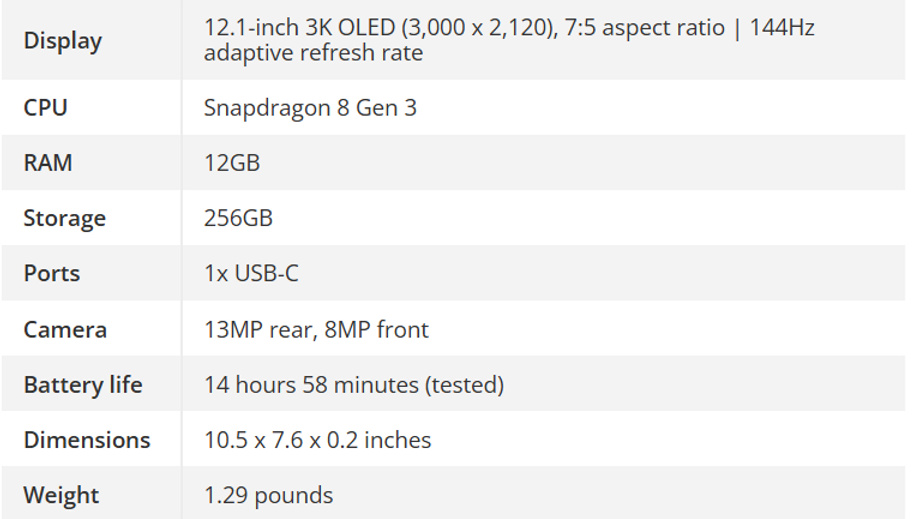Image resolution: width=919 pixels, height=519 pixels.
Task: Select the 256GB storage value
Action: (x=239, y=218)
